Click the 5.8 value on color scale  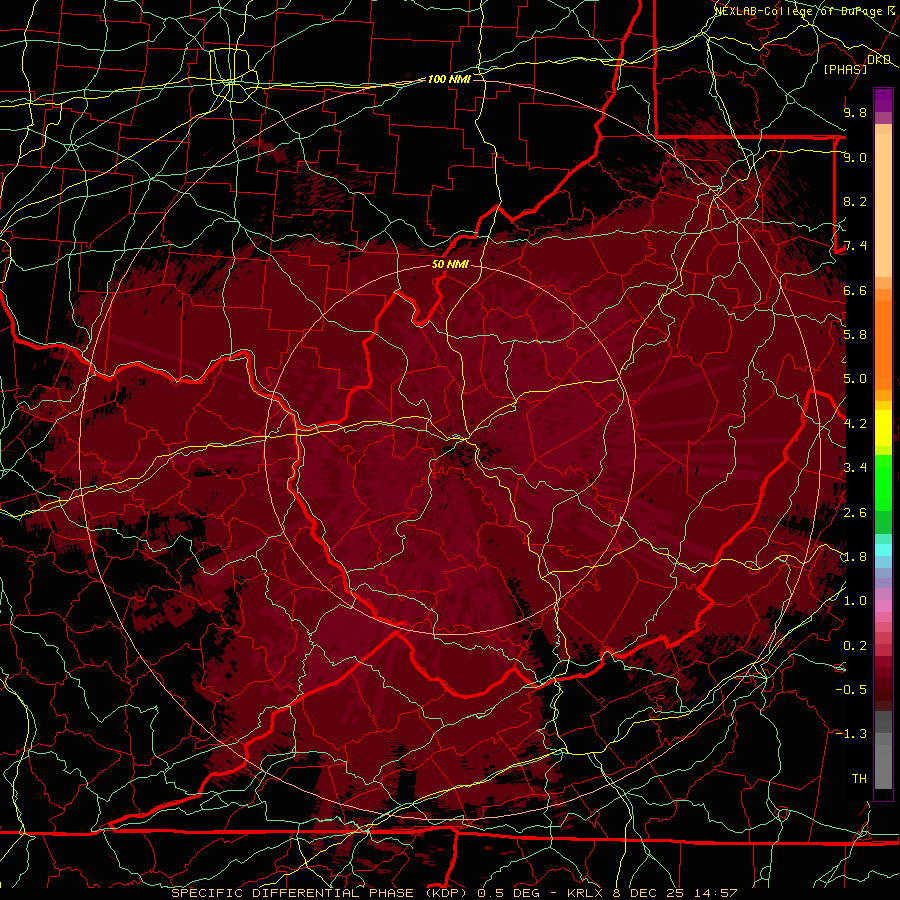point(855,335)
